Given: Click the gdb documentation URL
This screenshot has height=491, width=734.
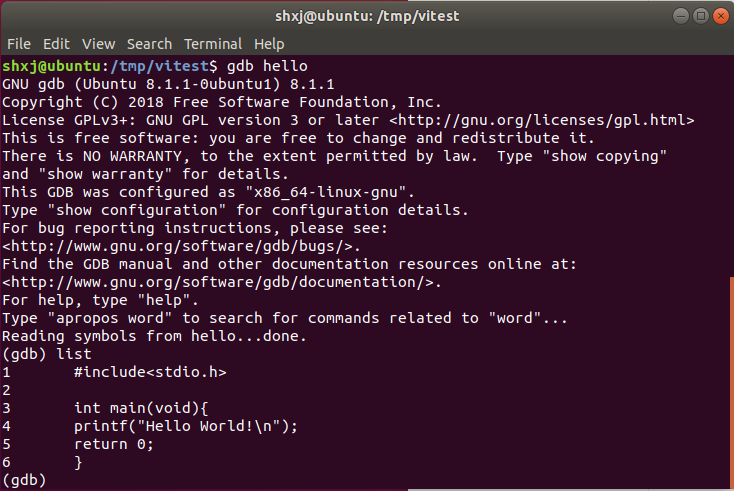Looking at the screenshot, I should click(221, 282).
